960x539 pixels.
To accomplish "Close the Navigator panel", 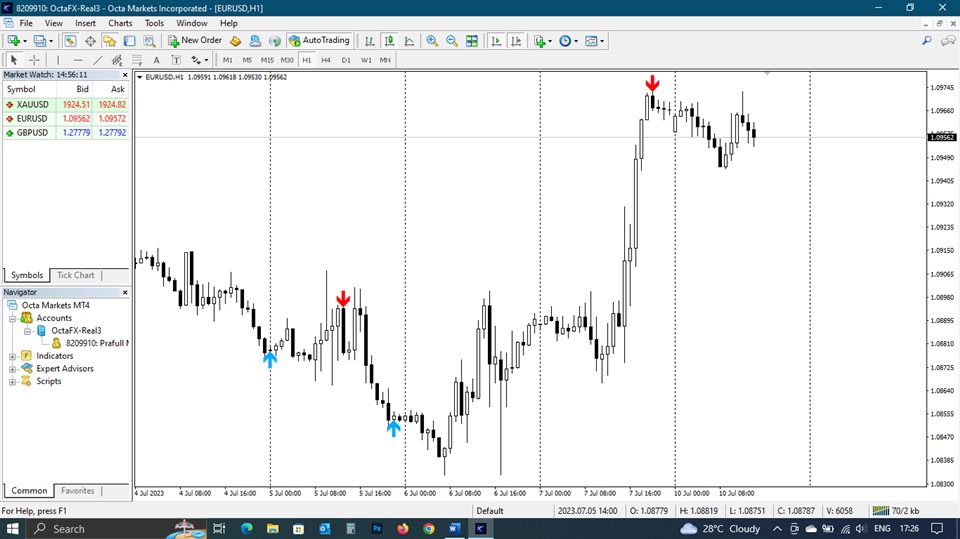I will tap(125, 292).
